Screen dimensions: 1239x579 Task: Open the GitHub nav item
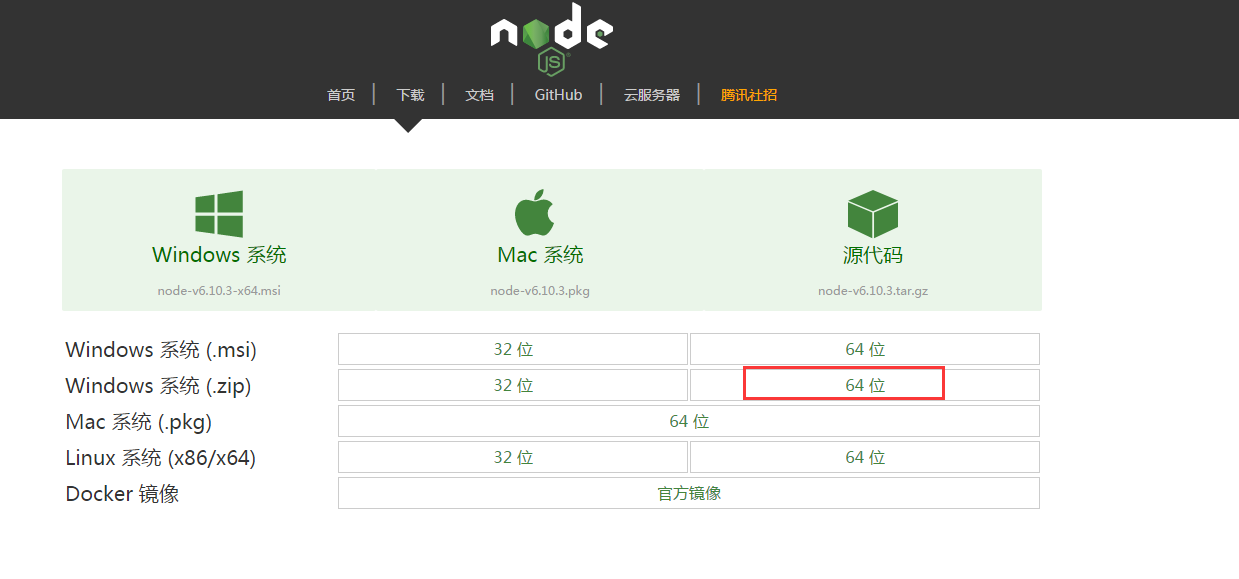coord(558,95)
